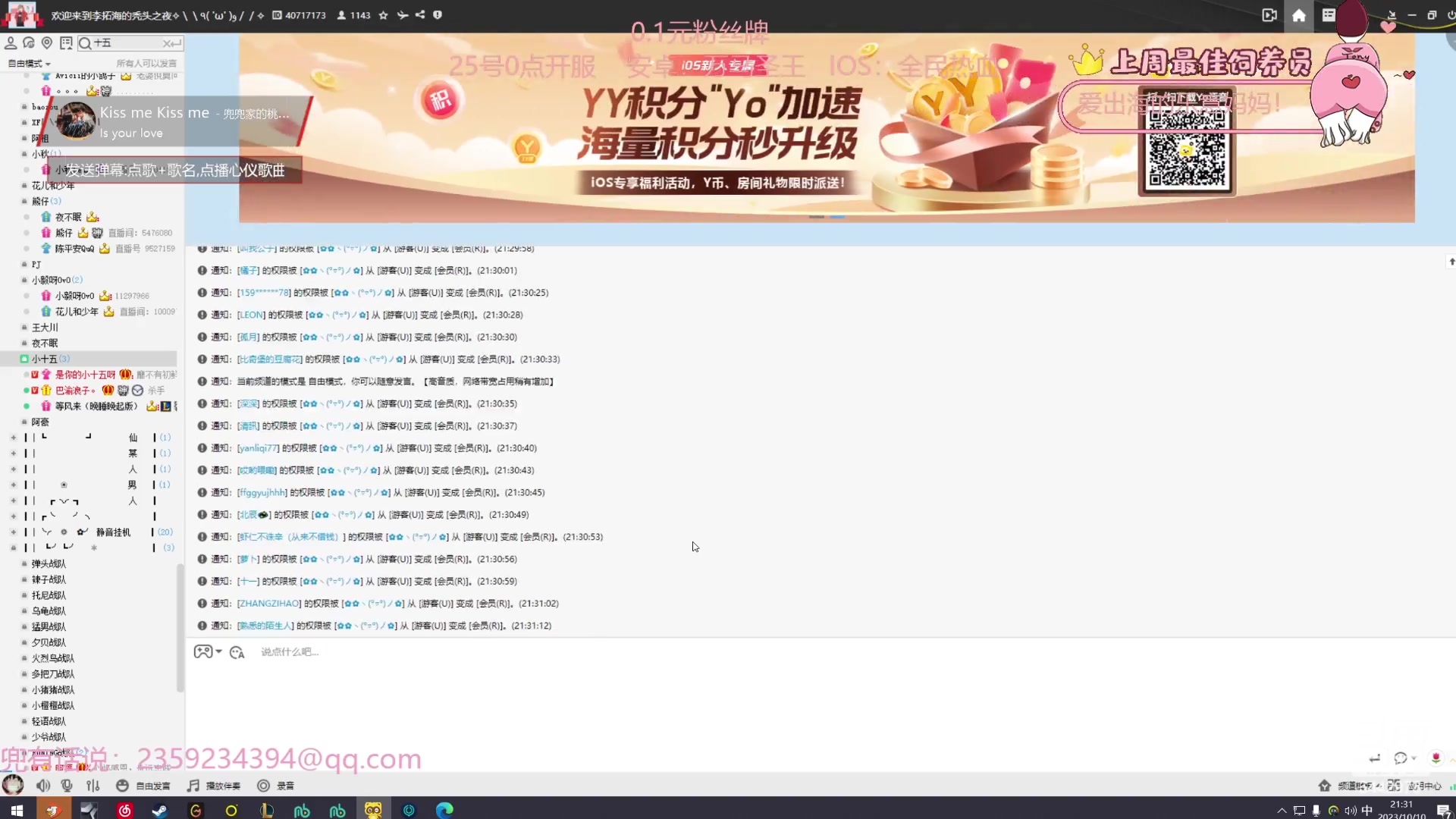Click the enter-key send icon near the chat box
This screenshot has width=1456, height=819.
1374,758
